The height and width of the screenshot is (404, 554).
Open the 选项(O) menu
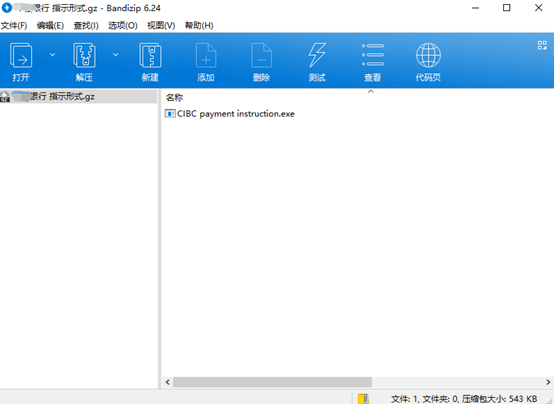(x=123, y=25)
